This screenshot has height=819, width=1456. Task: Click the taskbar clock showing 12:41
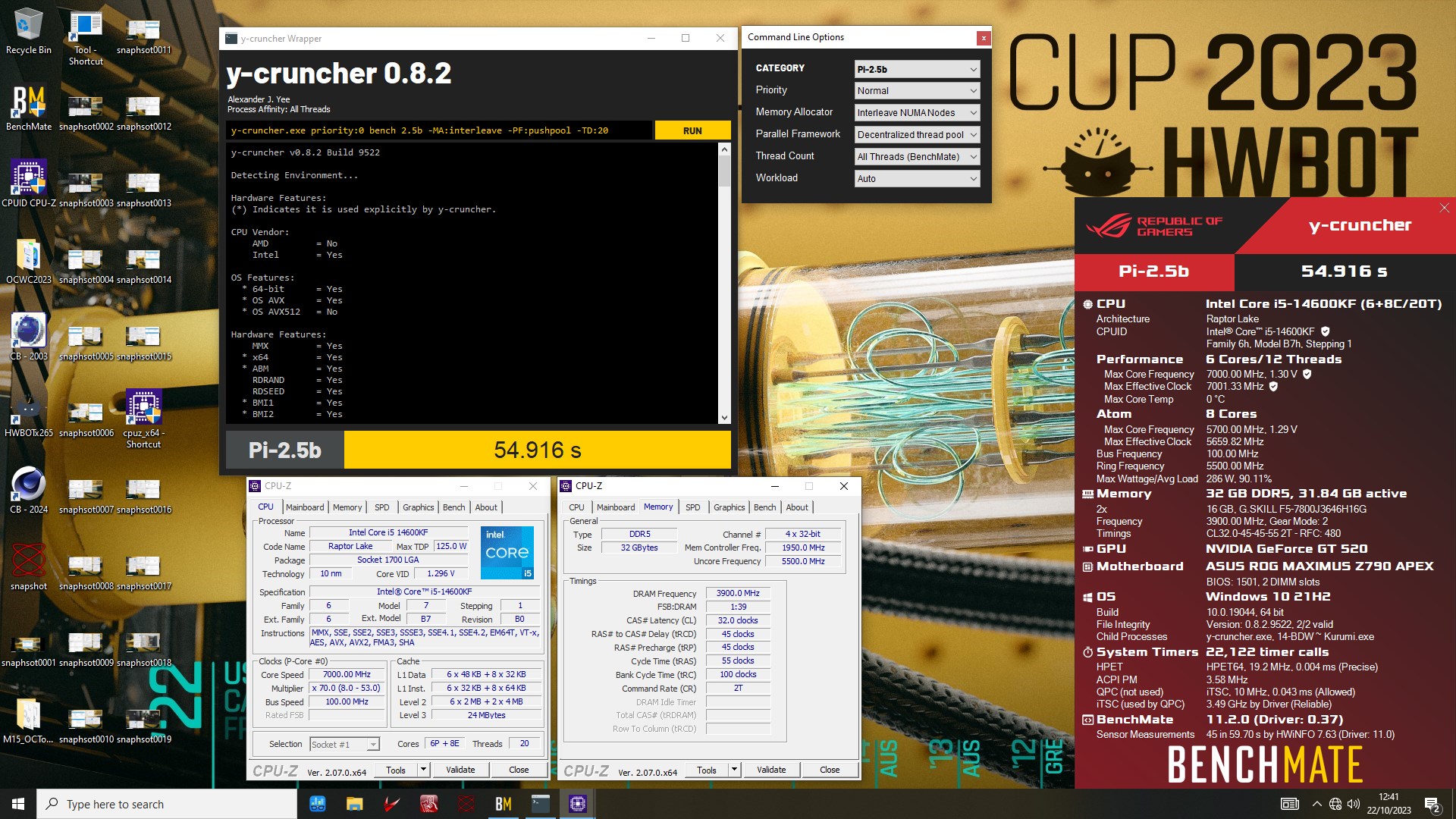pyautogui.click(x=1389, y=804)
